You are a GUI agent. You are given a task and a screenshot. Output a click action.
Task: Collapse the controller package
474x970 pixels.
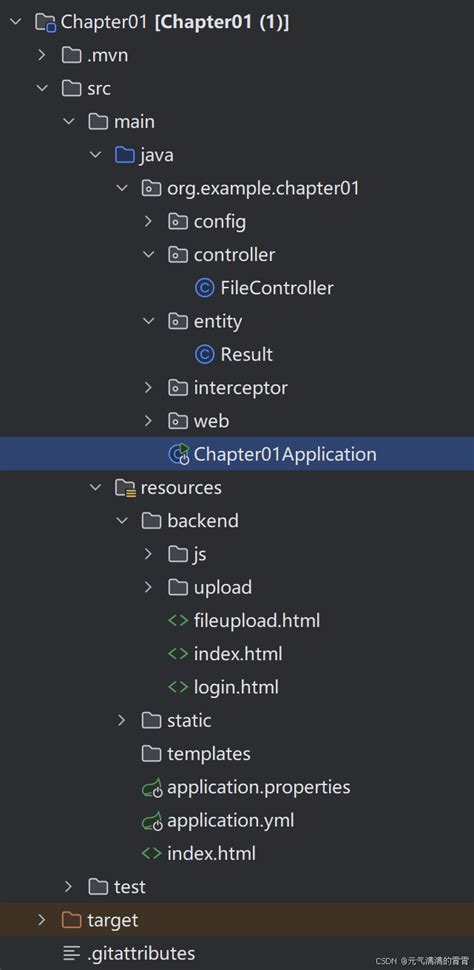click(148, 255)
